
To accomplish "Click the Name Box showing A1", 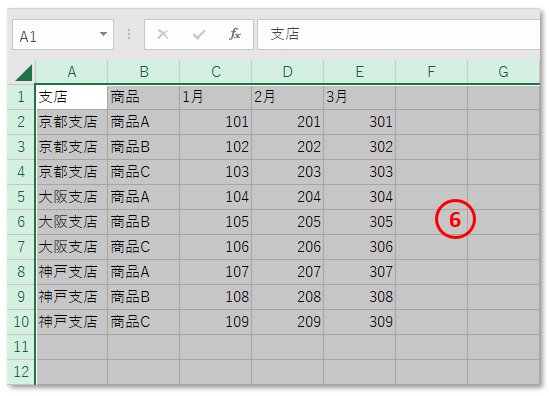I will coord(63,35).
